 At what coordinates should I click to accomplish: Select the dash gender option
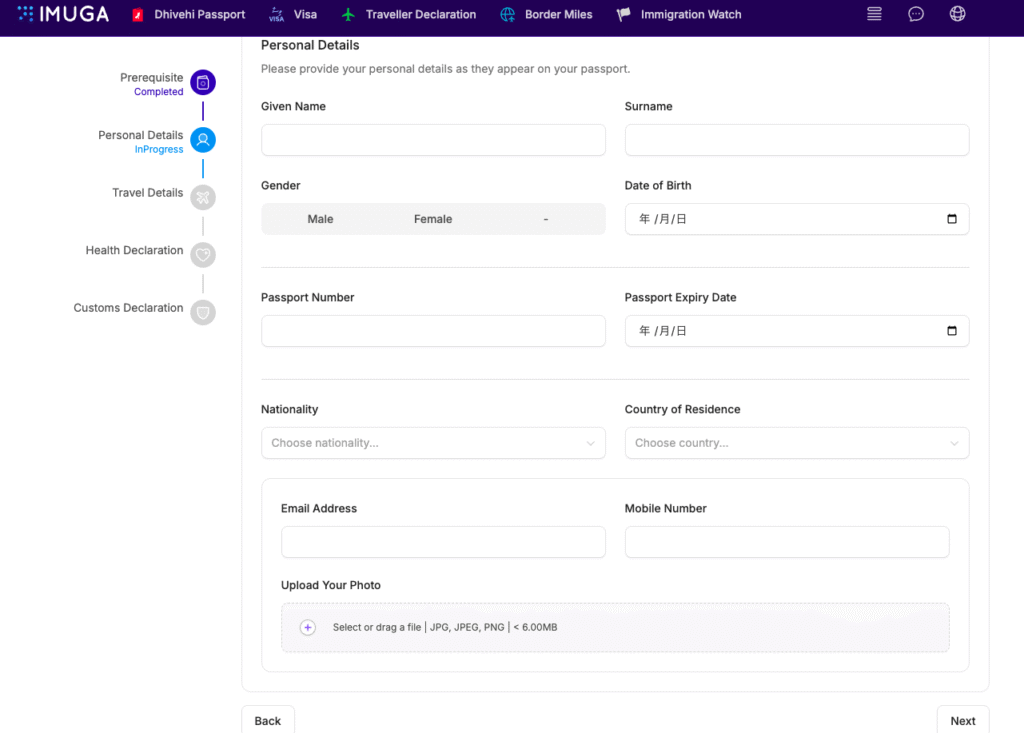[546, 219]
